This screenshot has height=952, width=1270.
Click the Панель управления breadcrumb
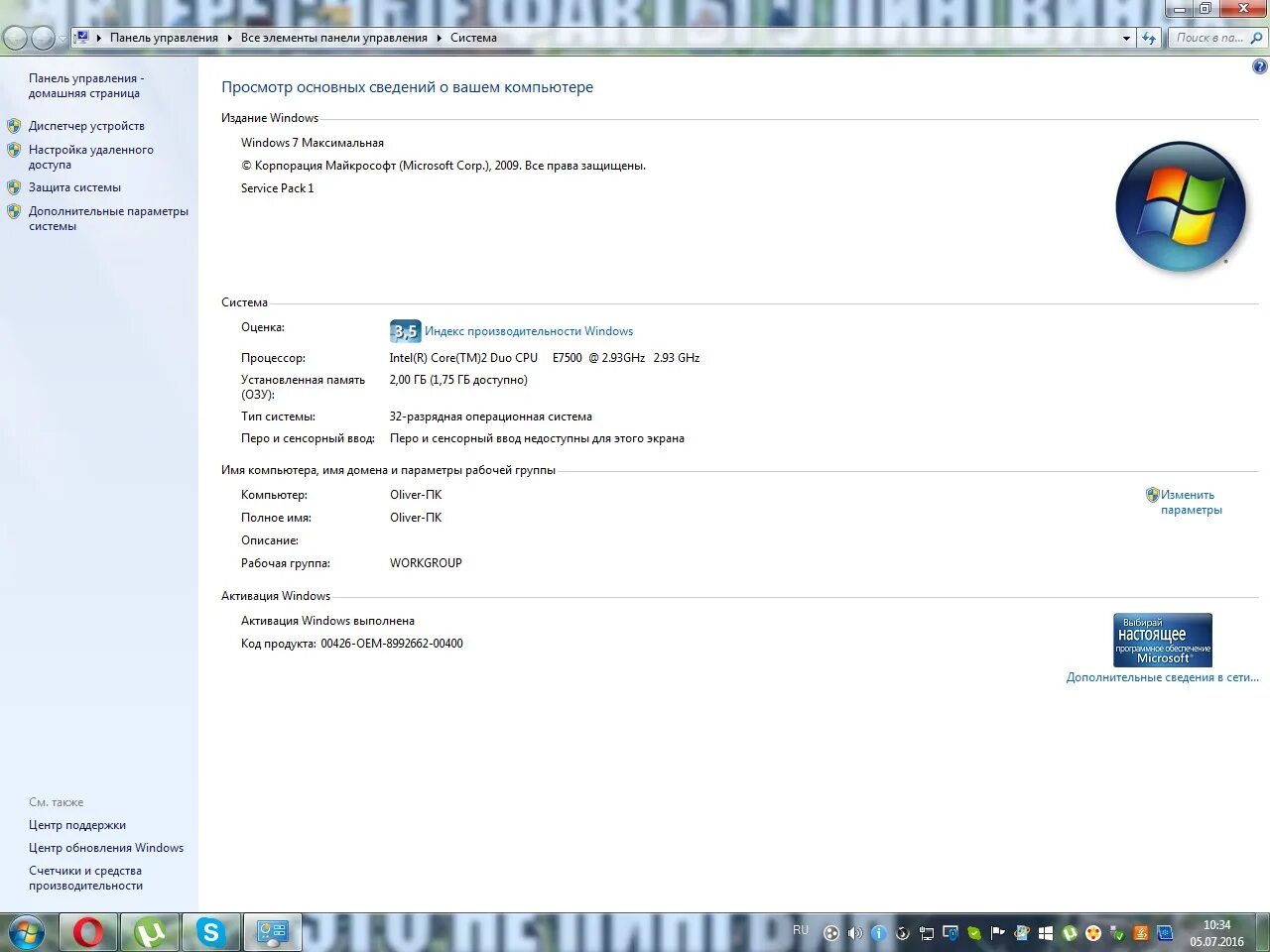coord(164,38)
